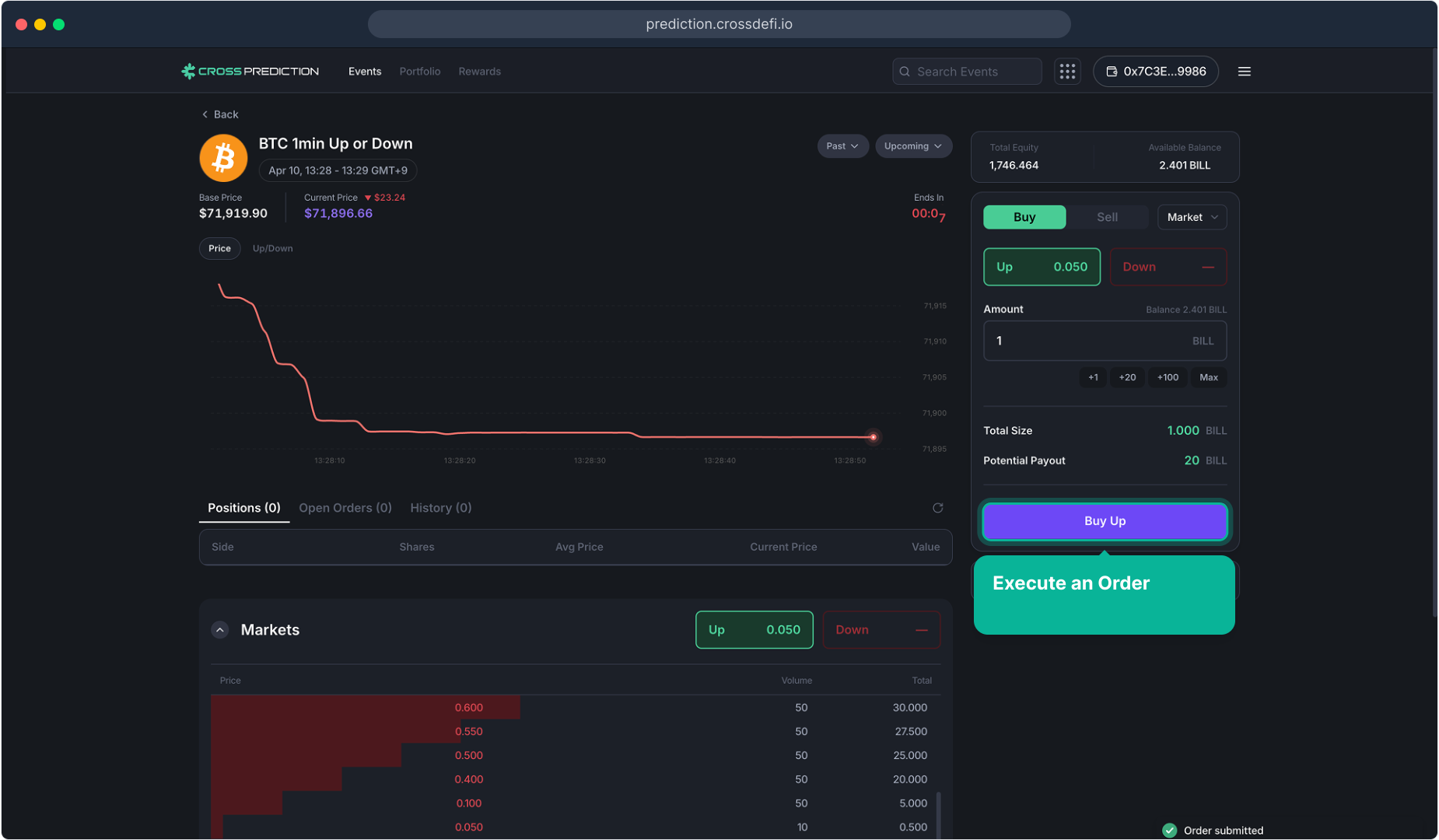Switch to the Positions (0) tab
Image resolution: width=1439 pixels, height=840 pixels.
point(244,508)
